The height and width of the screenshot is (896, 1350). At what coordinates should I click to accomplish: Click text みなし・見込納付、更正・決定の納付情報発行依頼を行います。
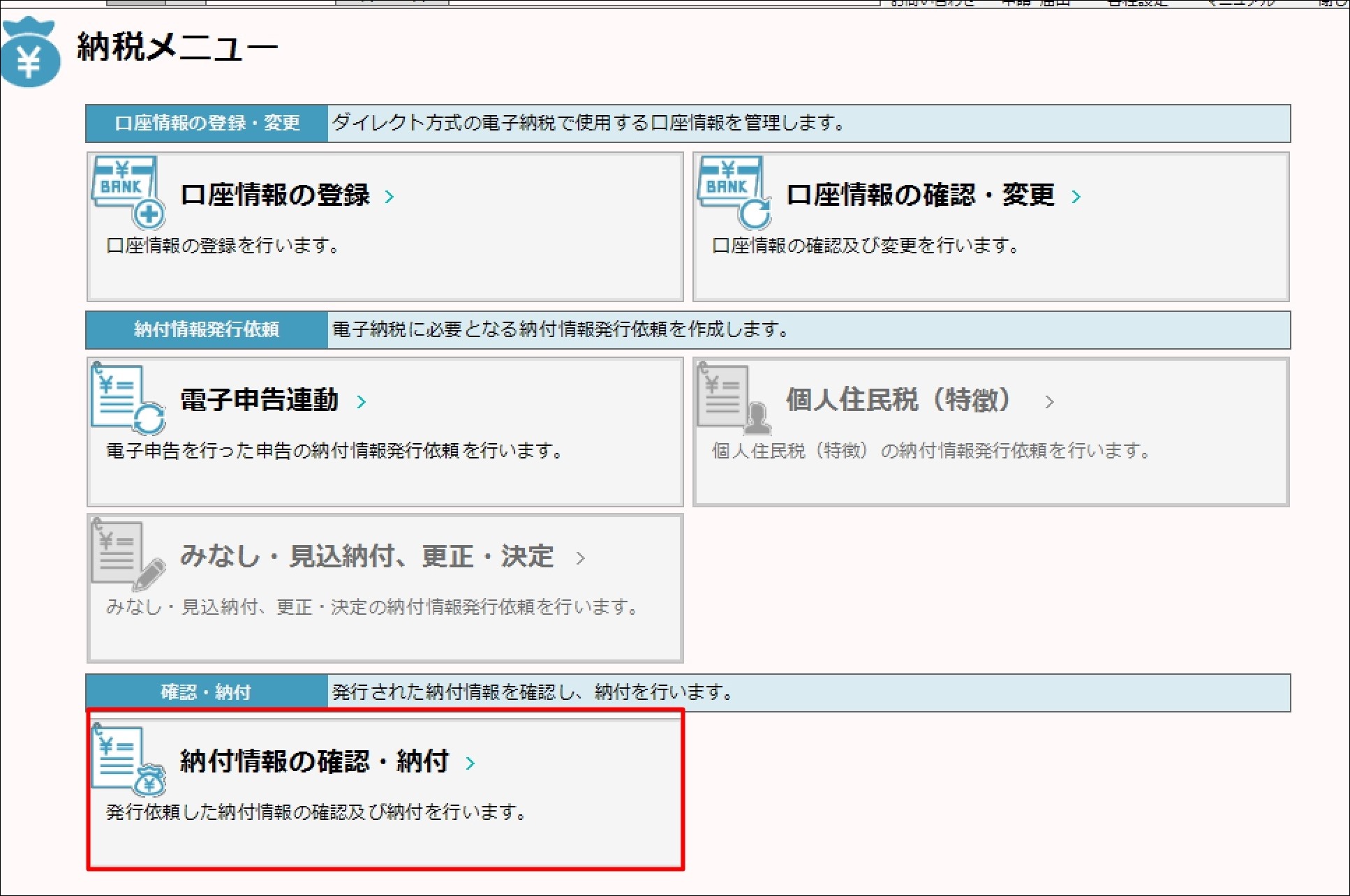pyautogui.click(x=372, y=607)
